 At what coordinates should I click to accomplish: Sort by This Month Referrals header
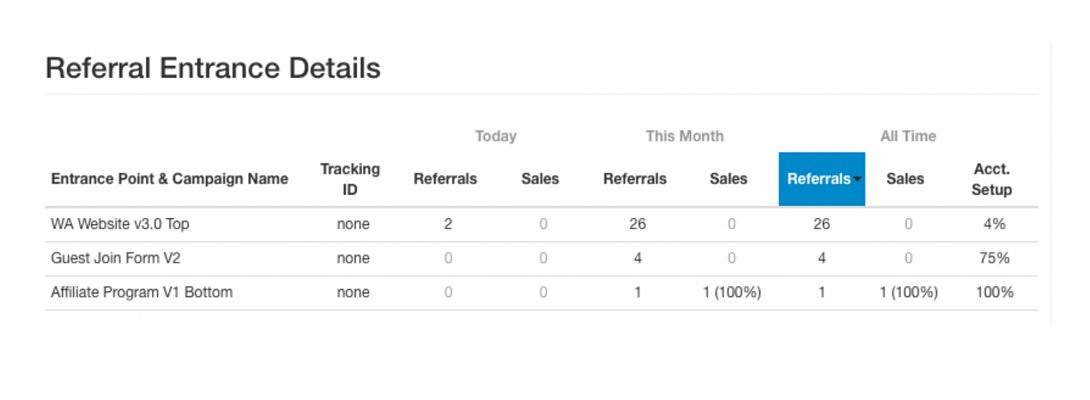click(634, 179)
